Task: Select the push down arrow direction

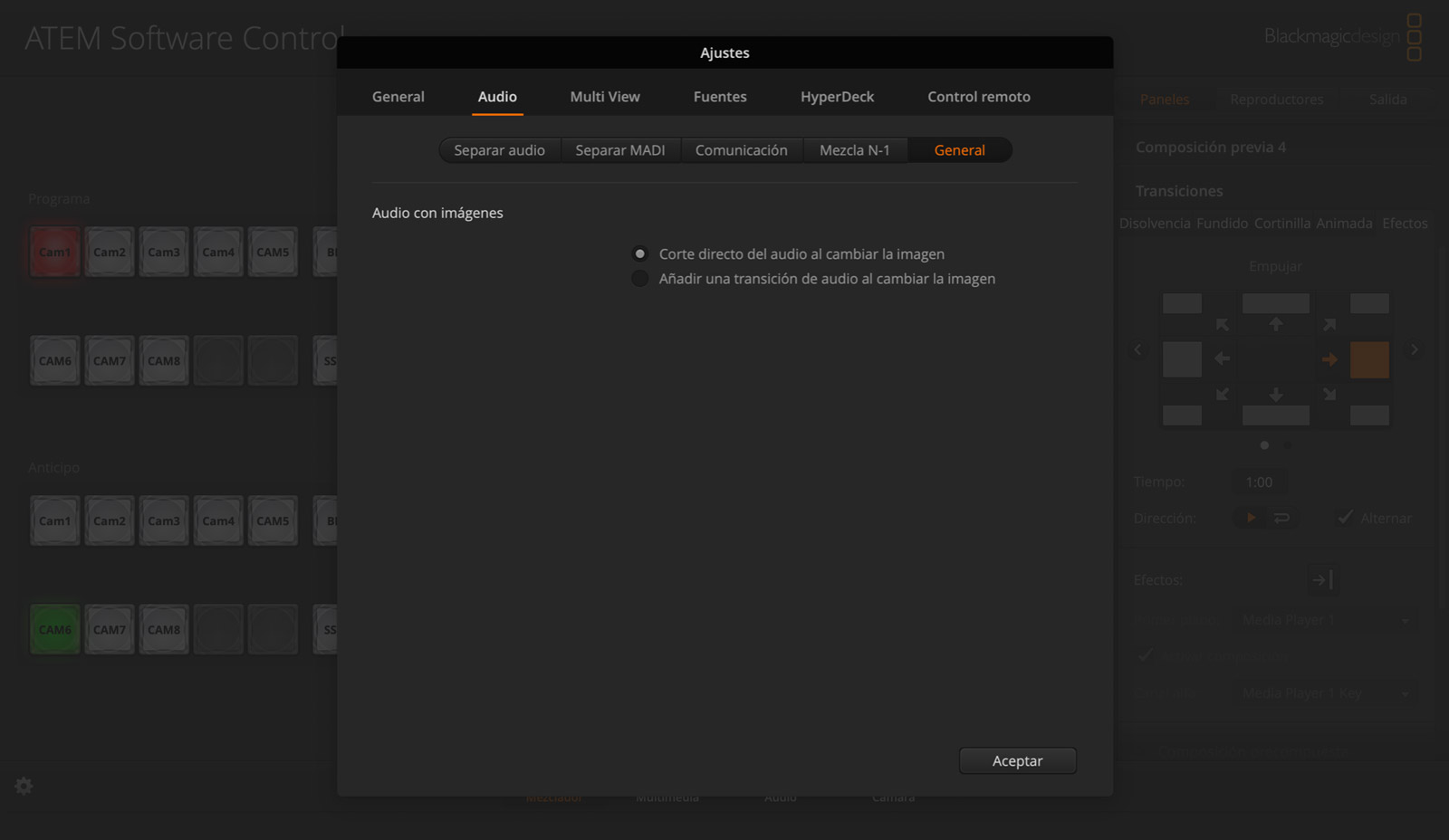Action: (1276, 395)
